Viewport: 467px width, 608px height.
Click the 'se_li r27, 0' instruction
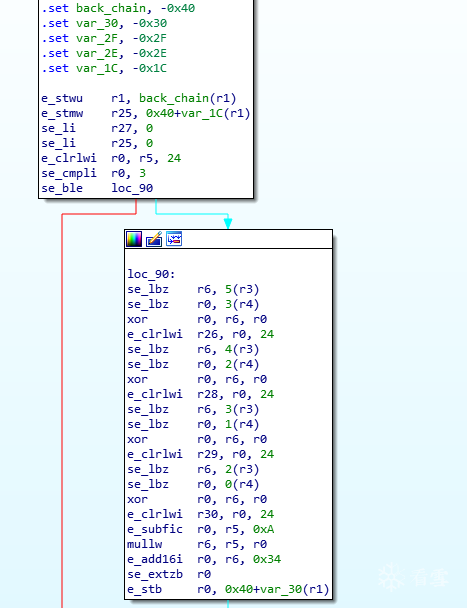click(x=97, y=128)
